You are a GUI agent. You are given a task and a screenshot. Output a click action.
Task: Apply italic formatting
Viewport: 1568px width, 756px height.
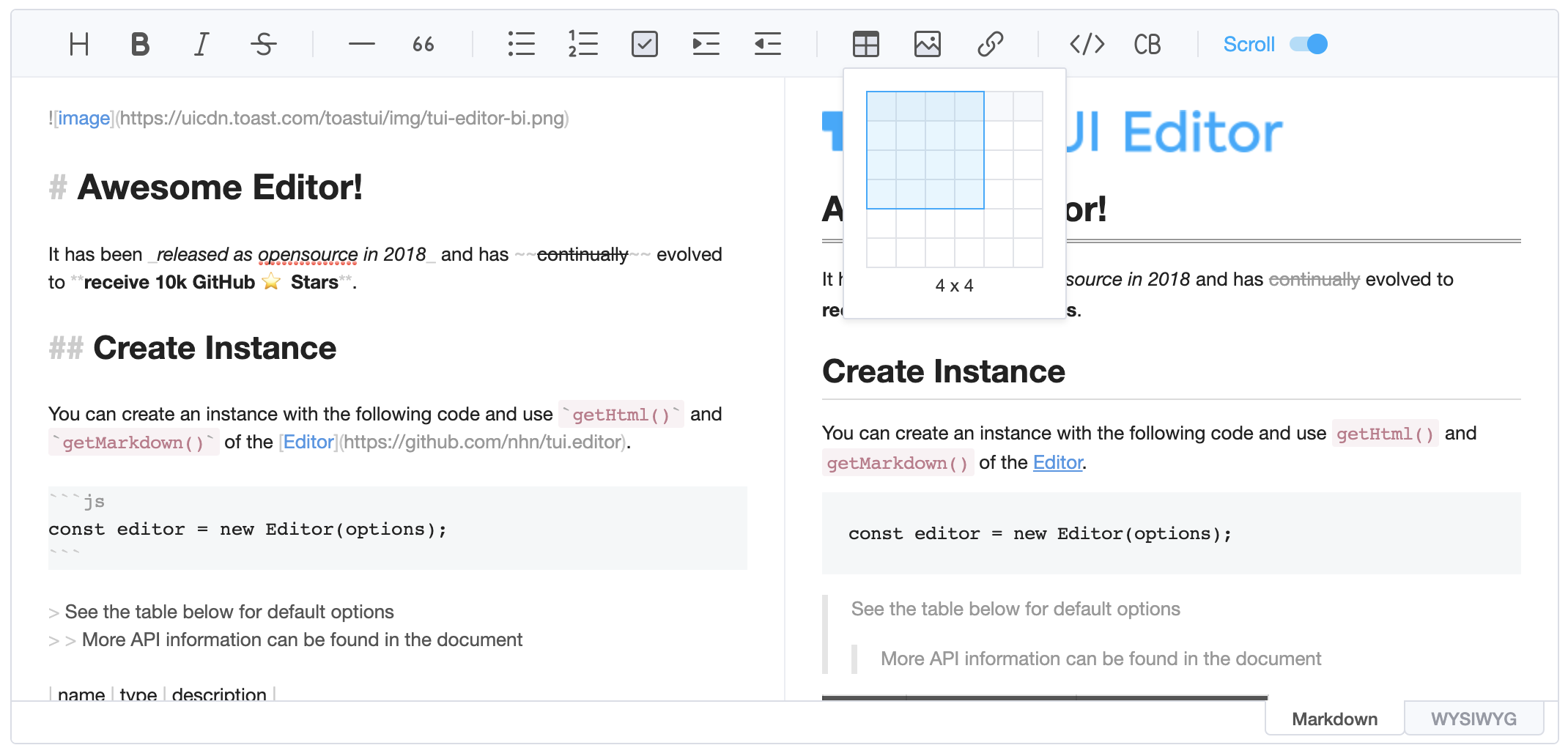click(201, 45)
